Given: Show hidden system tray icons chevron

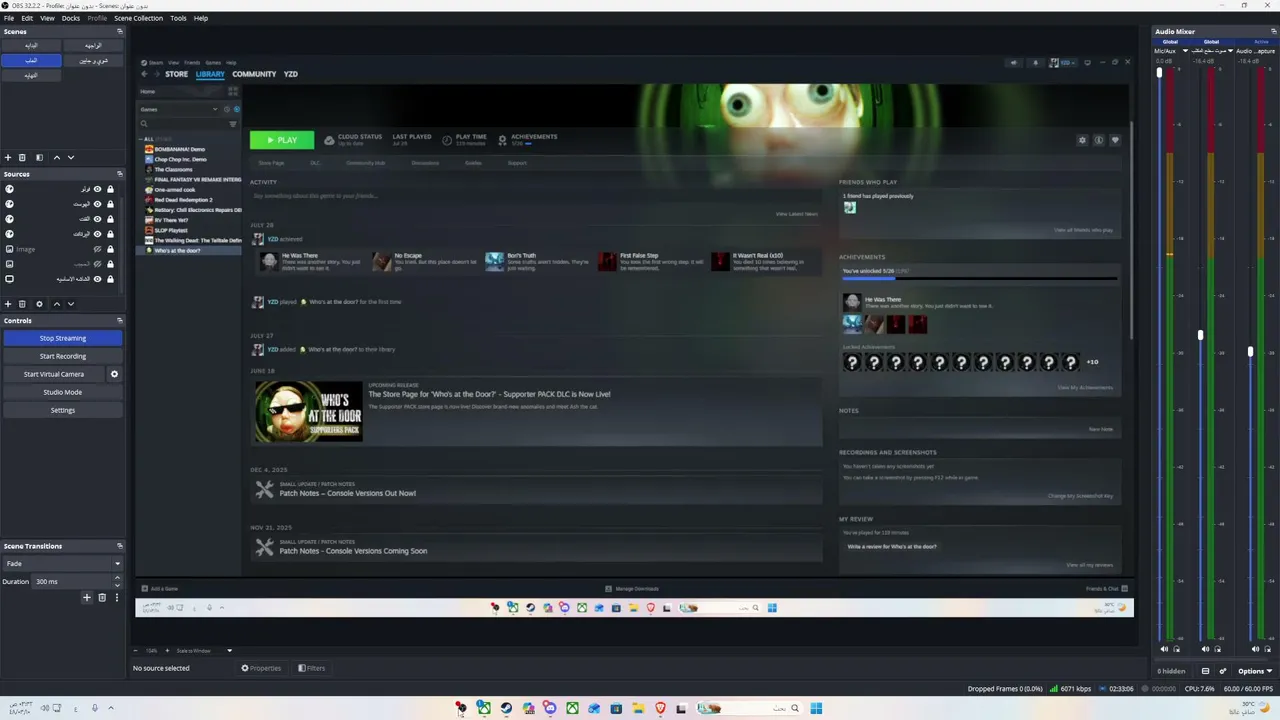Looking at the screenshot, I should [110, 708].
